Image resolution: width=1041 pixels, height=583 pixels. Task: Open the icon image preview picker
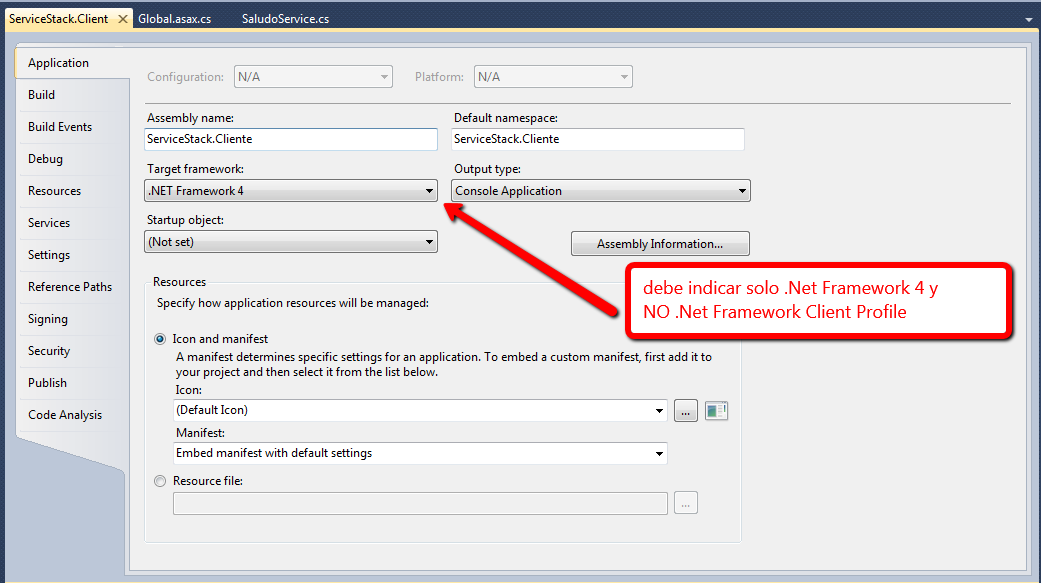(716, 410)
